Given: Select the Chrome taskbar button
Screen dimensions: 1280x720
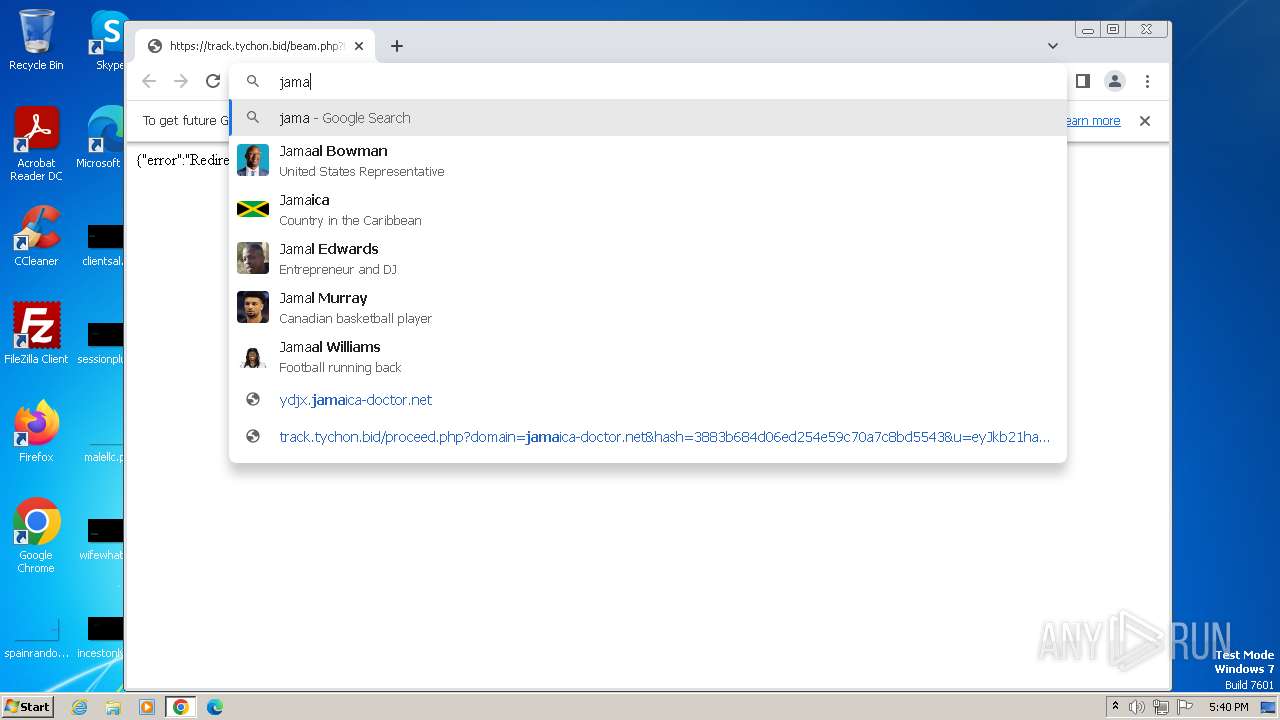Looking at the screenshot, I should tap(181, 707).
